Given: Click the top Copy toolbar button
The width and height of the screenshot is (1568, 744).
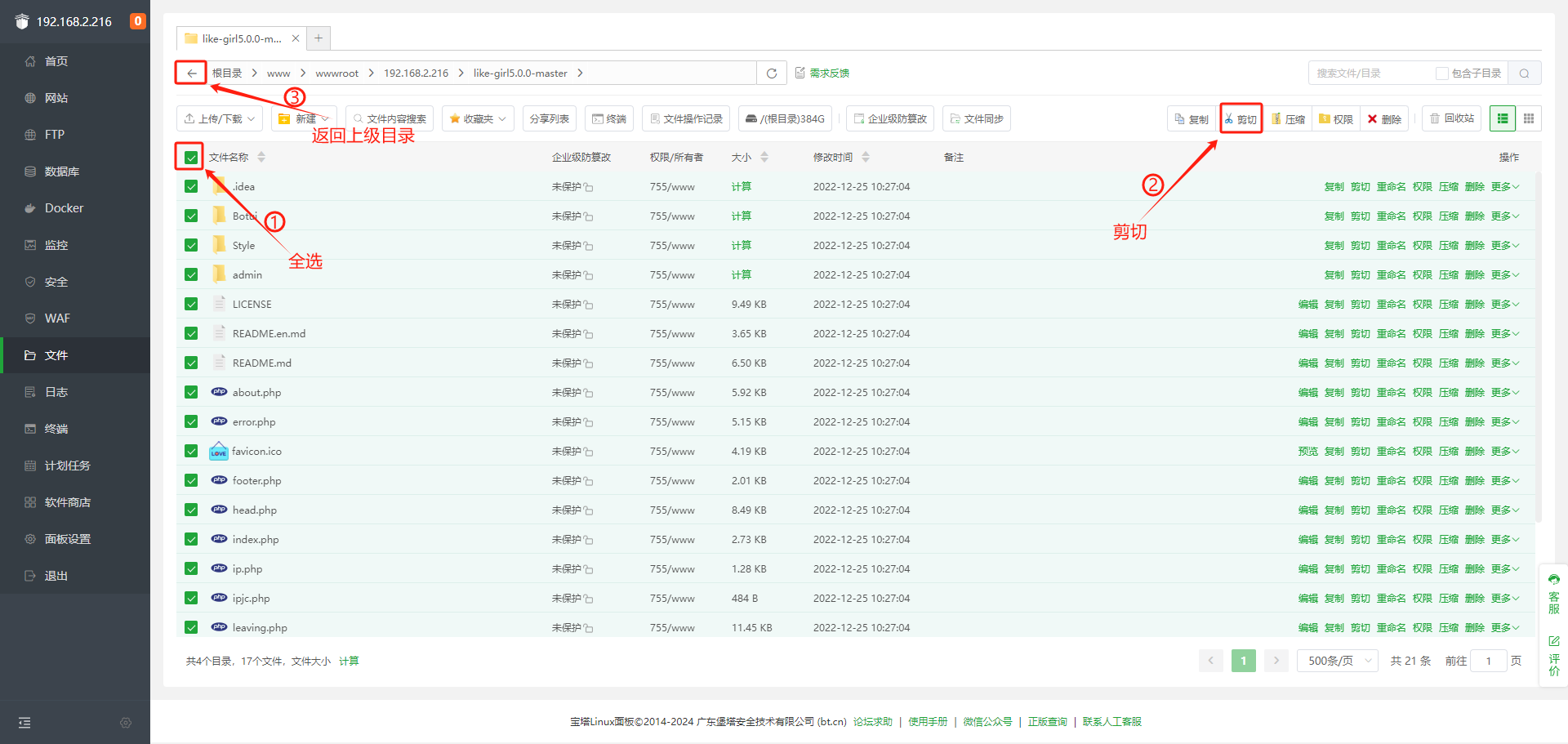Looking at the screenshot, I should pyautogui.click(x=1192, y=118).
